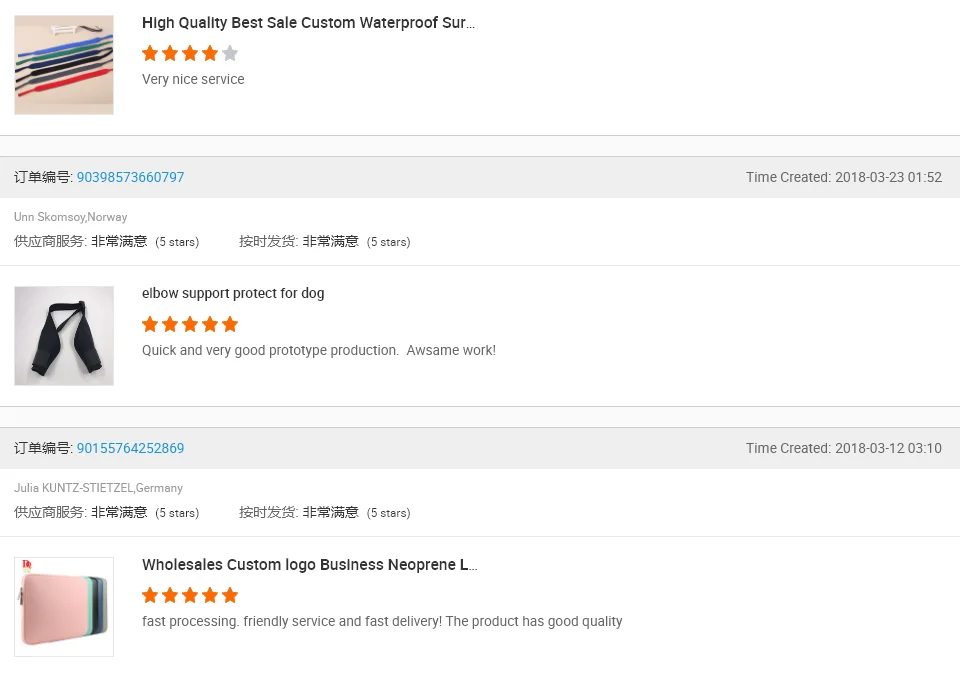Click the first star of the Neoprene sleeve rating

[150, 595]
